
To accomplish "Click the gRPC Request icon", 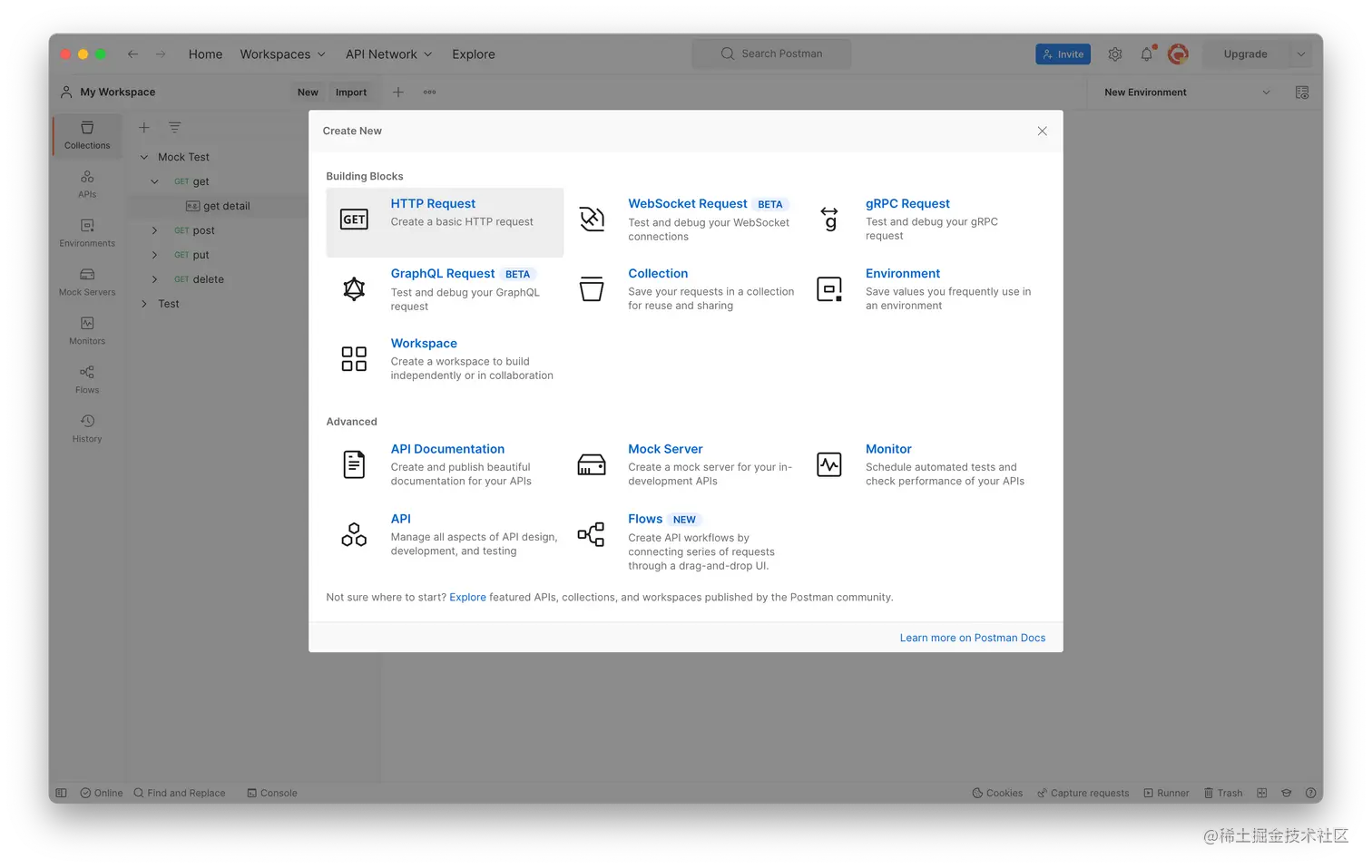I will click(x=829, y=219).
